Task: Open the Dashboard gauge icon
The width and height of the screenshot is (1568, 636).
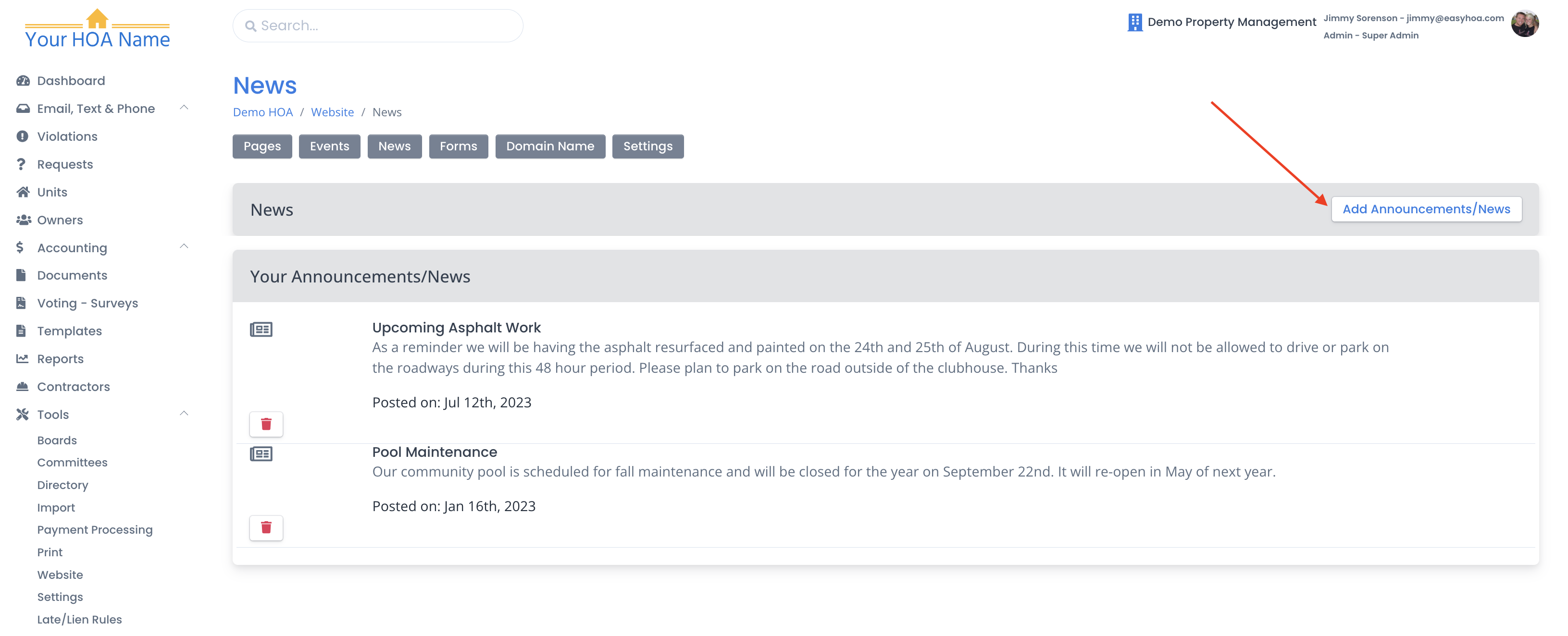Action: [23, 81]
